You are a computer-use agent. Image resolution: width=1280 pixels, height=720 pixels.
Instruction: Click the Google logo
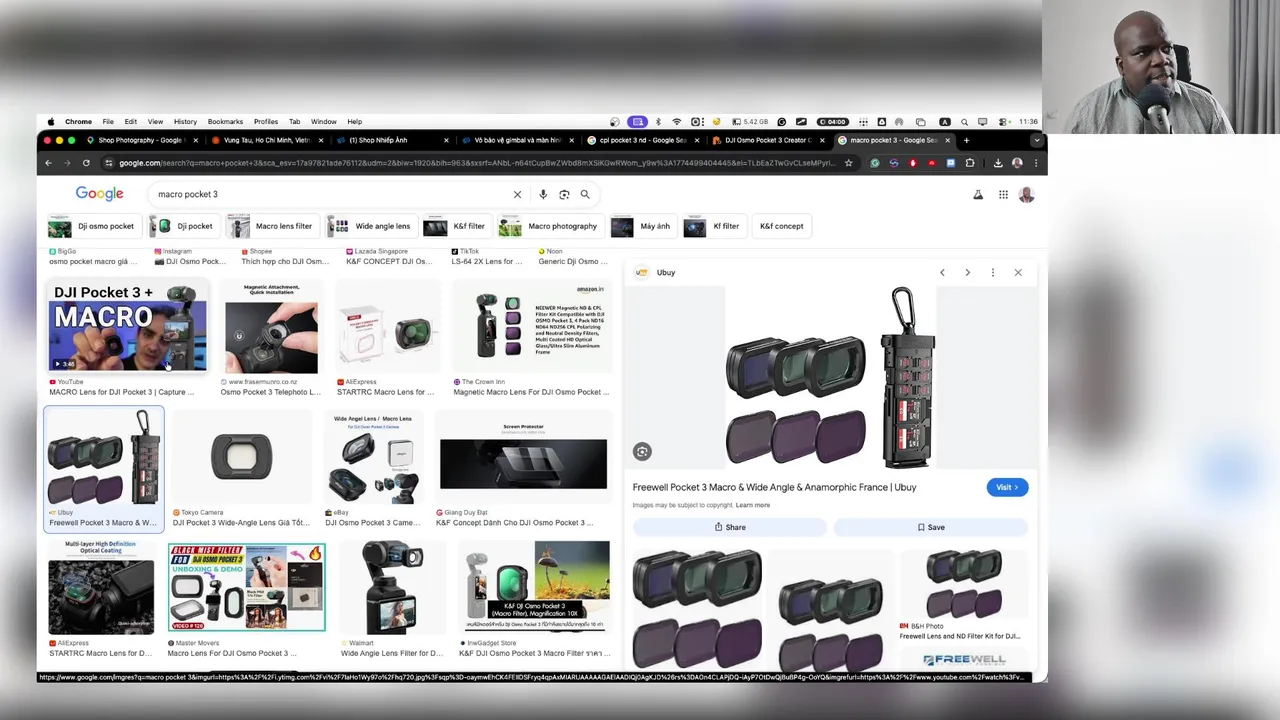[100, 194]
